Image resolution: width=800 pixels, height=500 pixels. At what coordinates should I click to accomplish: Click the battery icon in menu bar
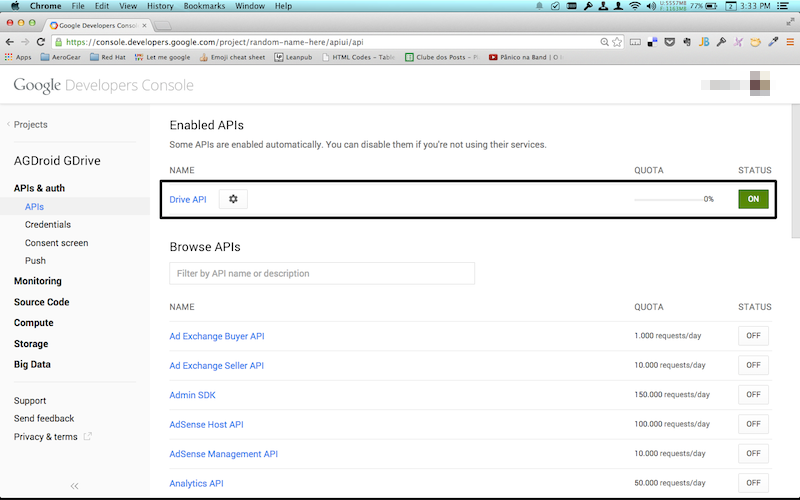pos(712,6)
